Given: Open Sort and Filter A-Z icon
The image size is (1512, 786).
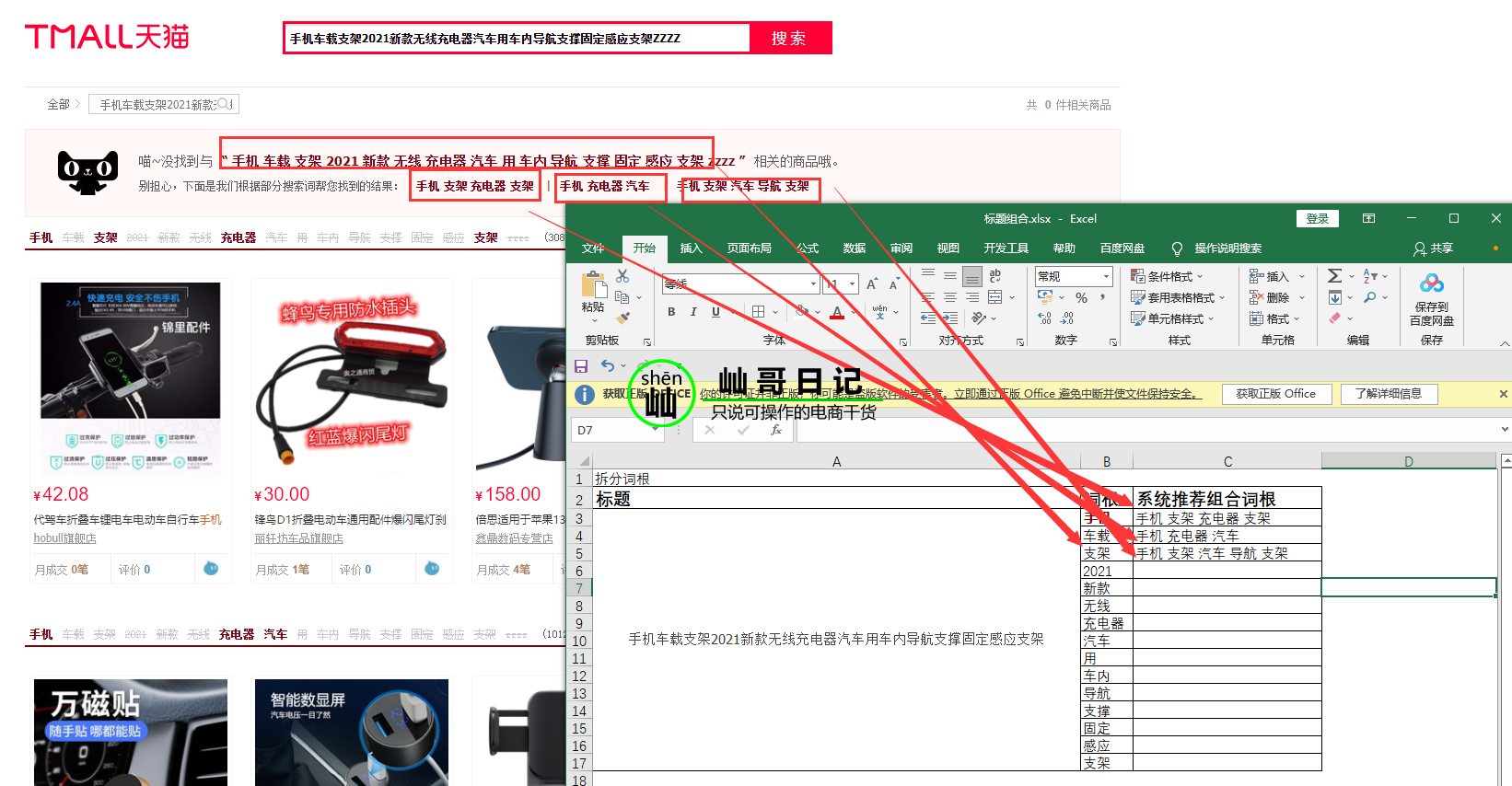Looking at the screenshot, I should pos(1370,276).
